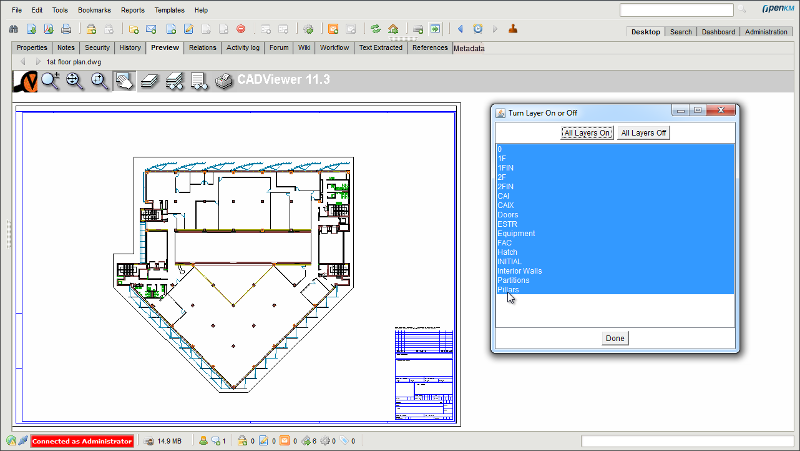Click the red delete icon in the toolbar
Viewport: 800px width, 451px height.
(x=241, y=29)
